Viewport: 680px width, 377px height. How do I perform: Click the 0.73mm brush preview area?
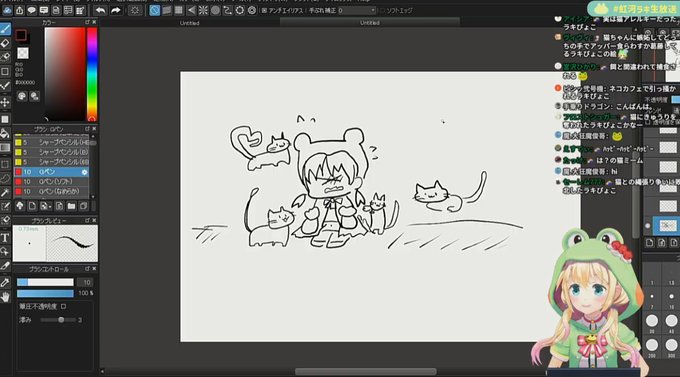[29, 243]
